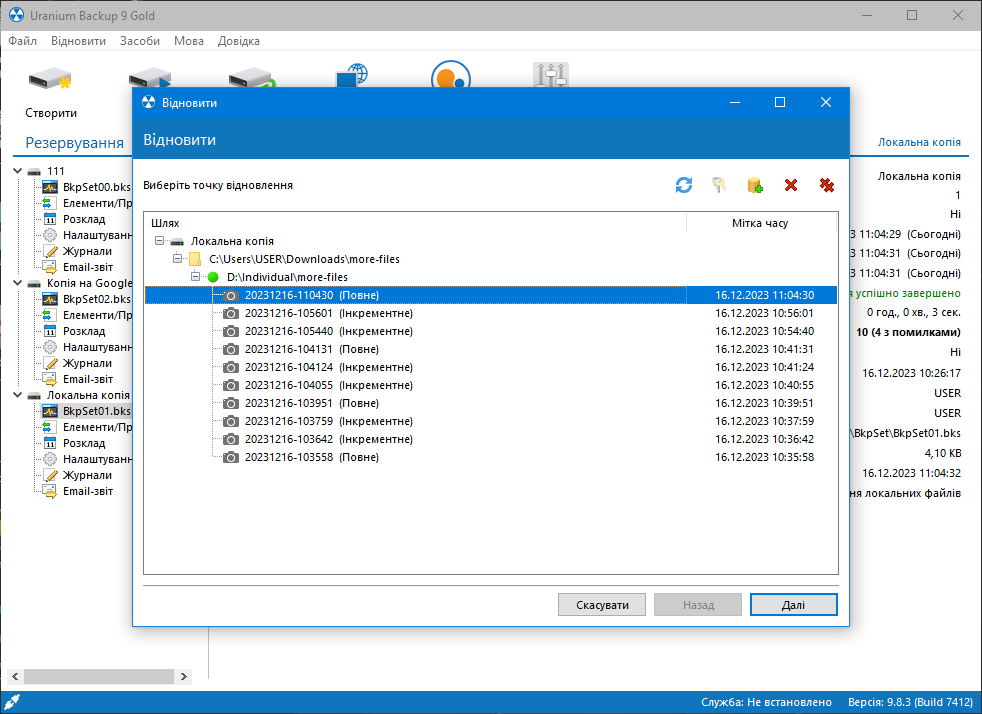This screenshot has height=714, width=982.
Task: Click the add backup source icon with the green plus
Action: point(755,185)
